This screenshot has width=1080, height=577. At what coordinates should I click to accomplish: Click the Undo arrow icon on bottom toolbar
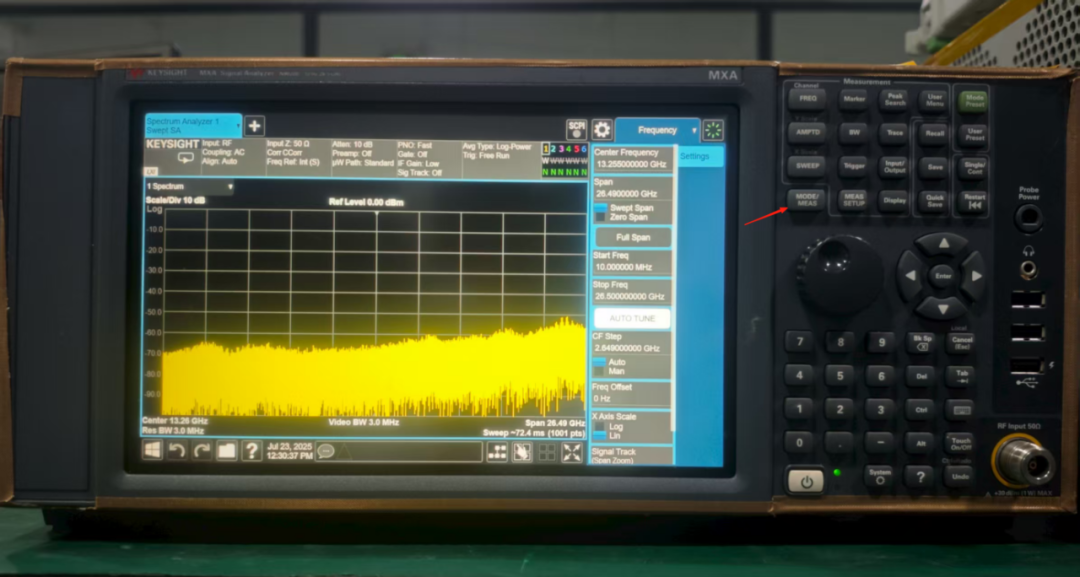pyautogui.click(x=176, y=450)
